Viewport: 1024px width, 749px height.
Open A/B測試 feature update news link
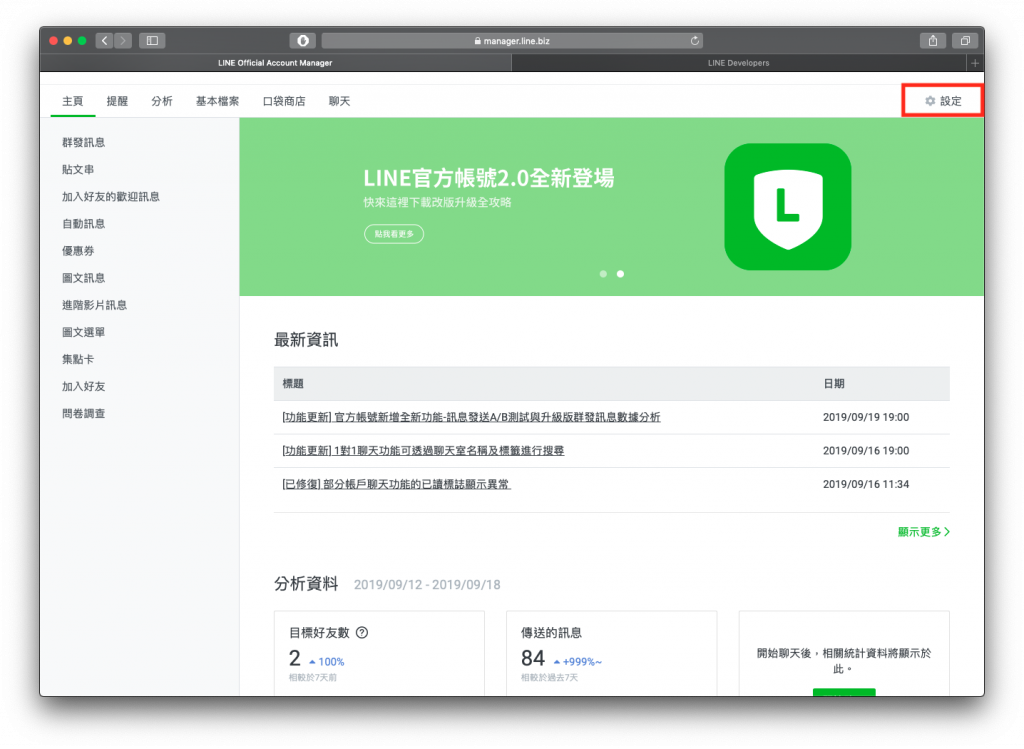pyautogui.click(x=472, y=417)
